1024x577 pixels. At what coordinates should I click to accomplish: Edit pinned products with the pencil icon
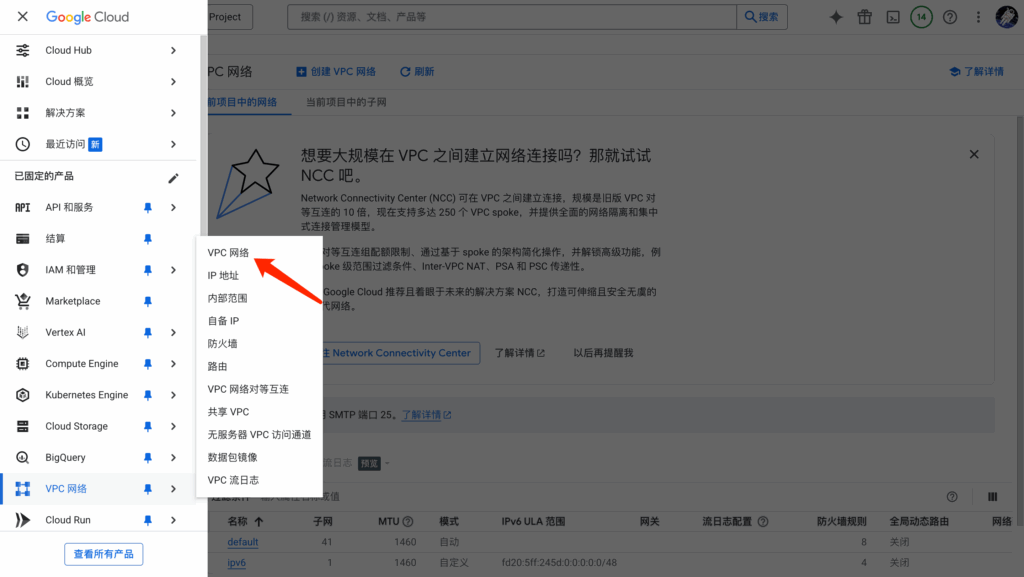pyautogui.click(x=173, y=178)
